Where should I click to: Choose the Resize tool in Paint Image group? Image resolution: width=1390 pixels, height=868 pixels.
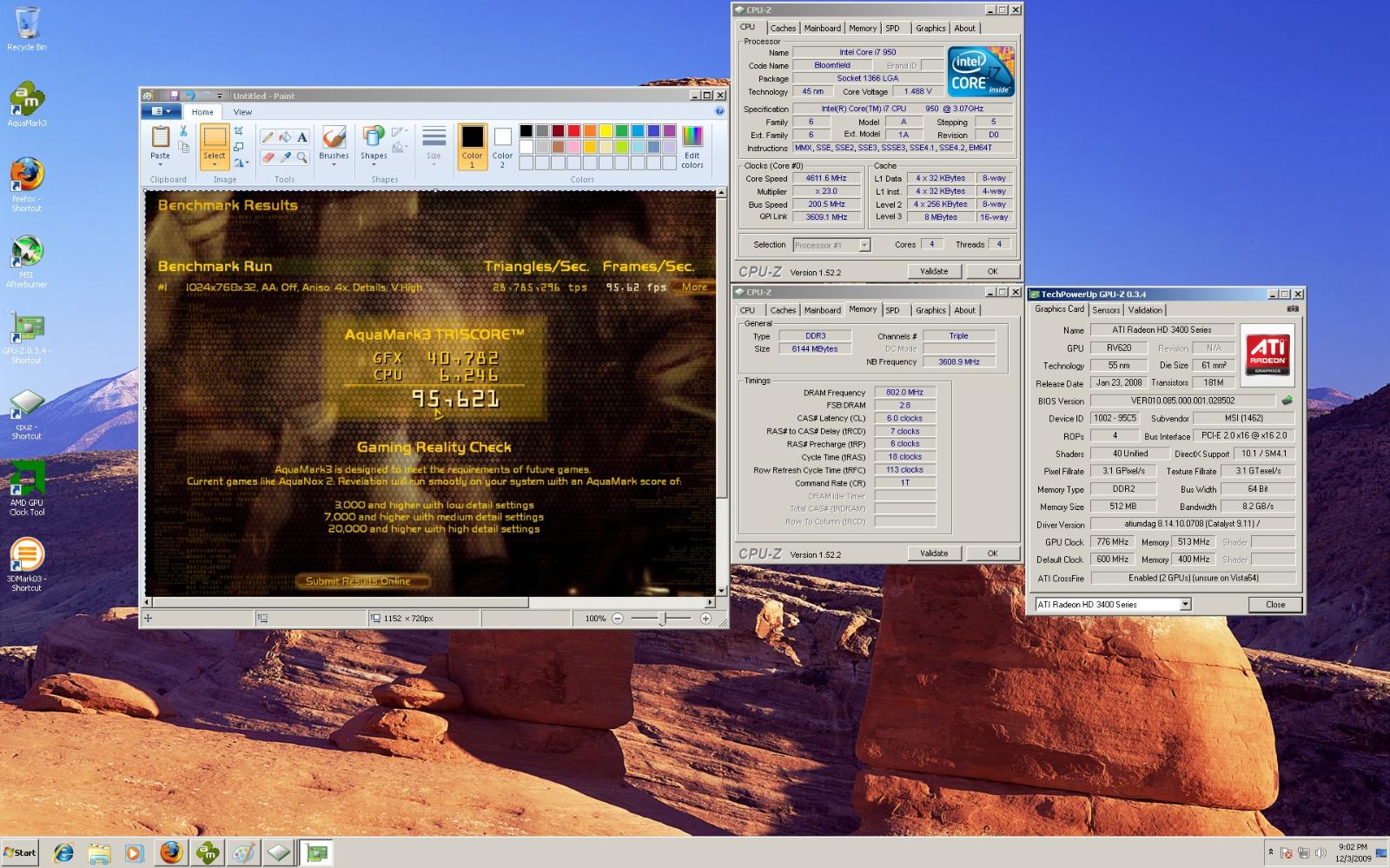pyautogui.click(x=239, y=147)
